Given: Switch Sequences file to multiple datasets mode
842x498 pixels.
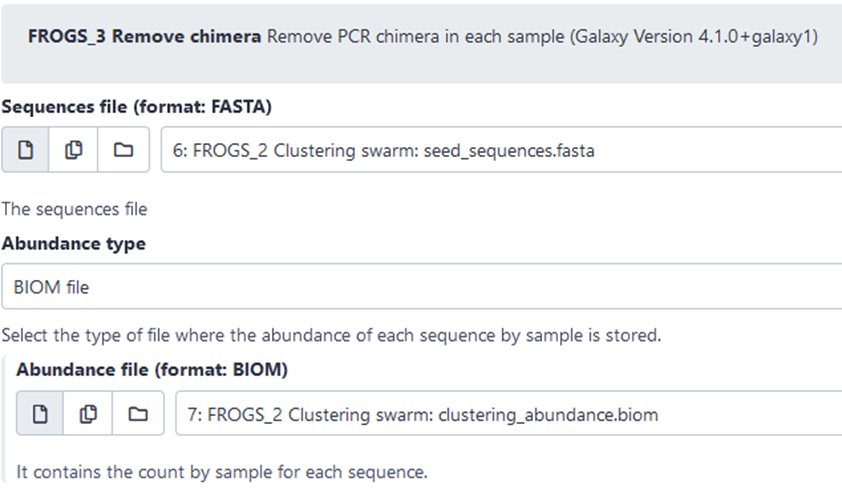Looking at the screenshot, I should pos(74,150).
